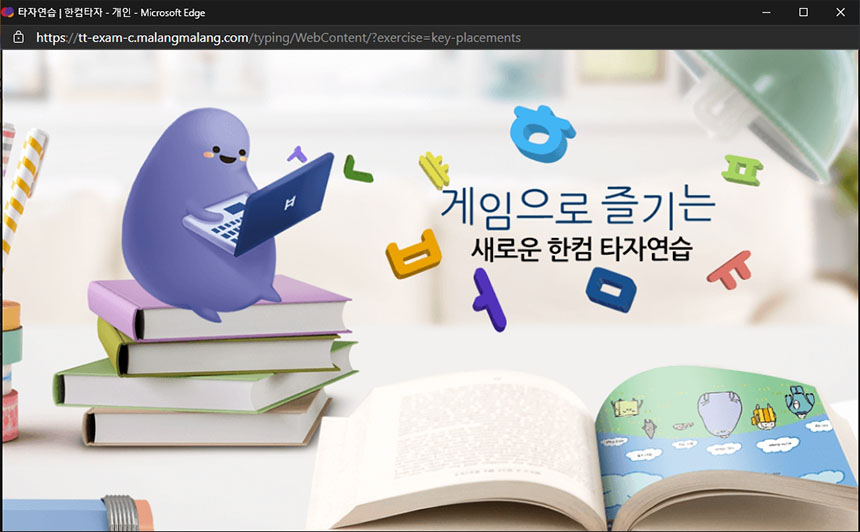Select the tt-exam-c.malangmalang.com address URL
The image size is (860, 532).
click(x=278, y=37)
